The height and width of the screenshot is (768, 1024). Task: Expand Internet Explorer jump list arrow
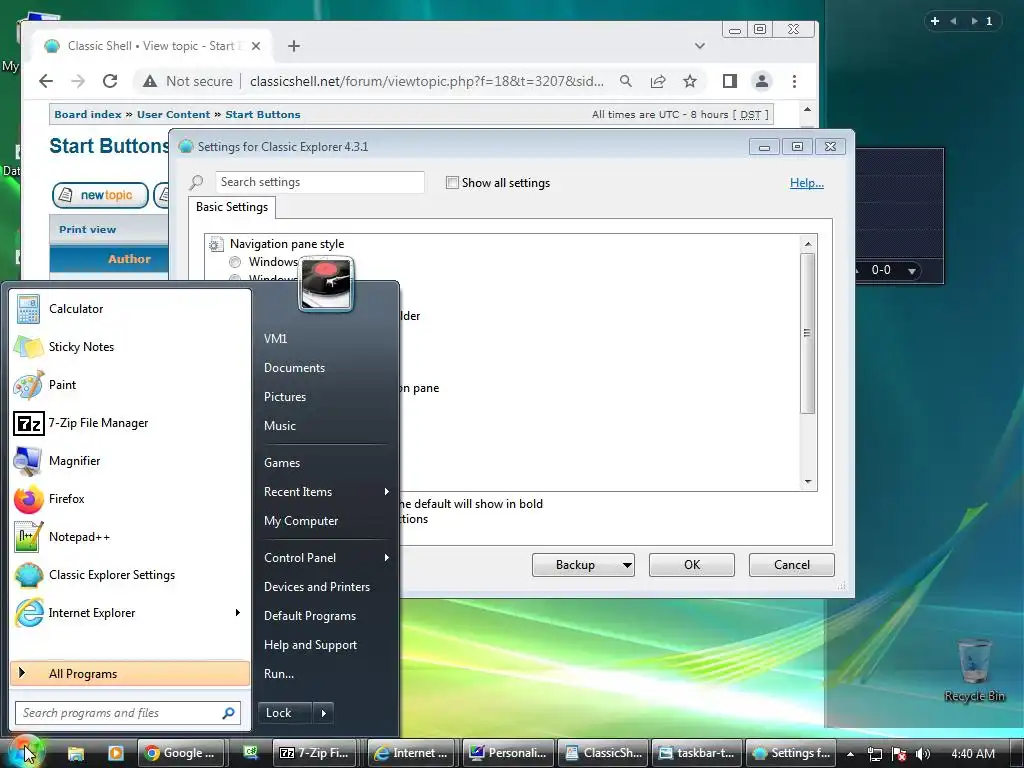(238, 613)
